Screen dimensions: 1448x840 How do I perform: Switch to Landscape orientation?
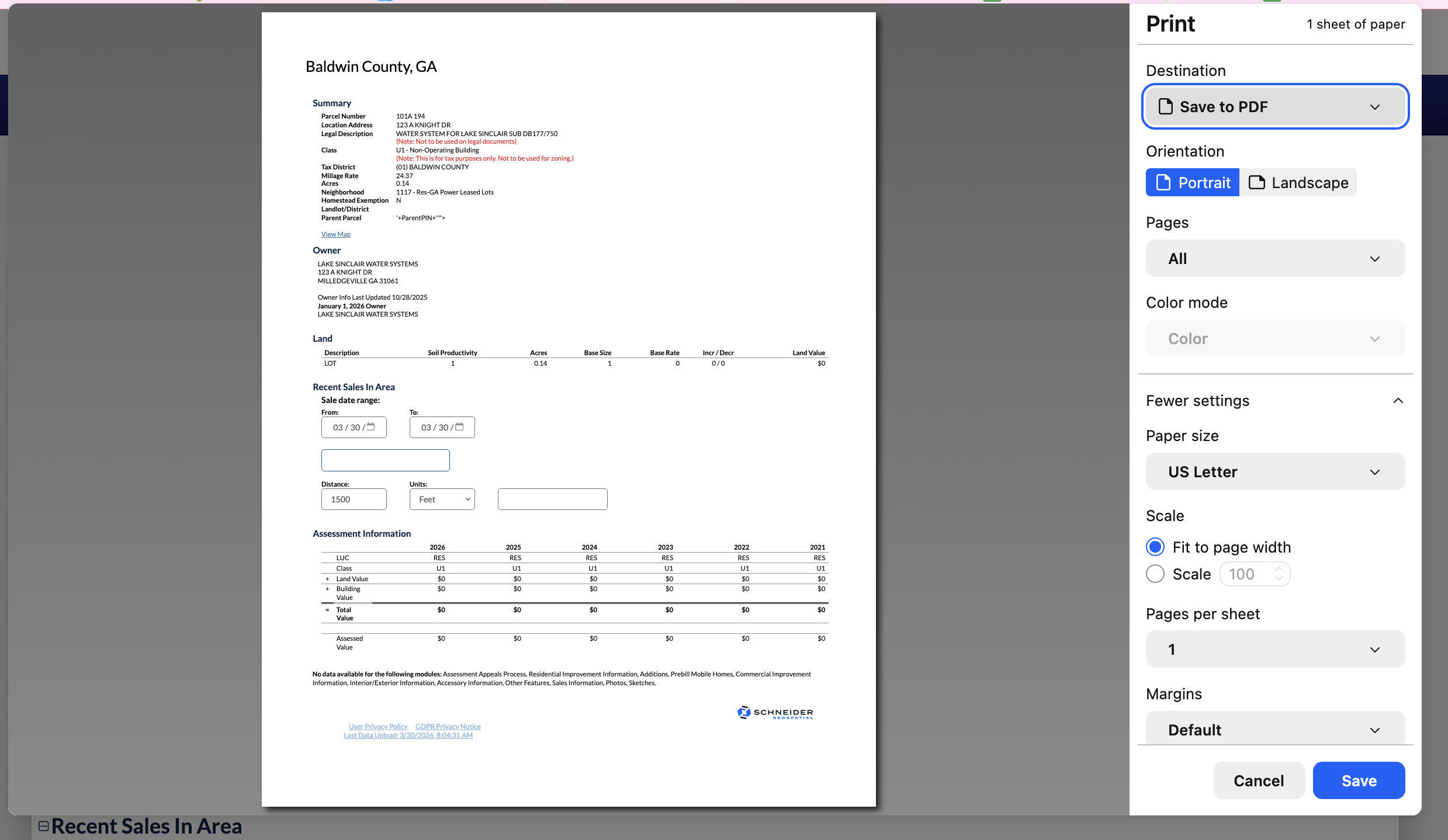1298,183
